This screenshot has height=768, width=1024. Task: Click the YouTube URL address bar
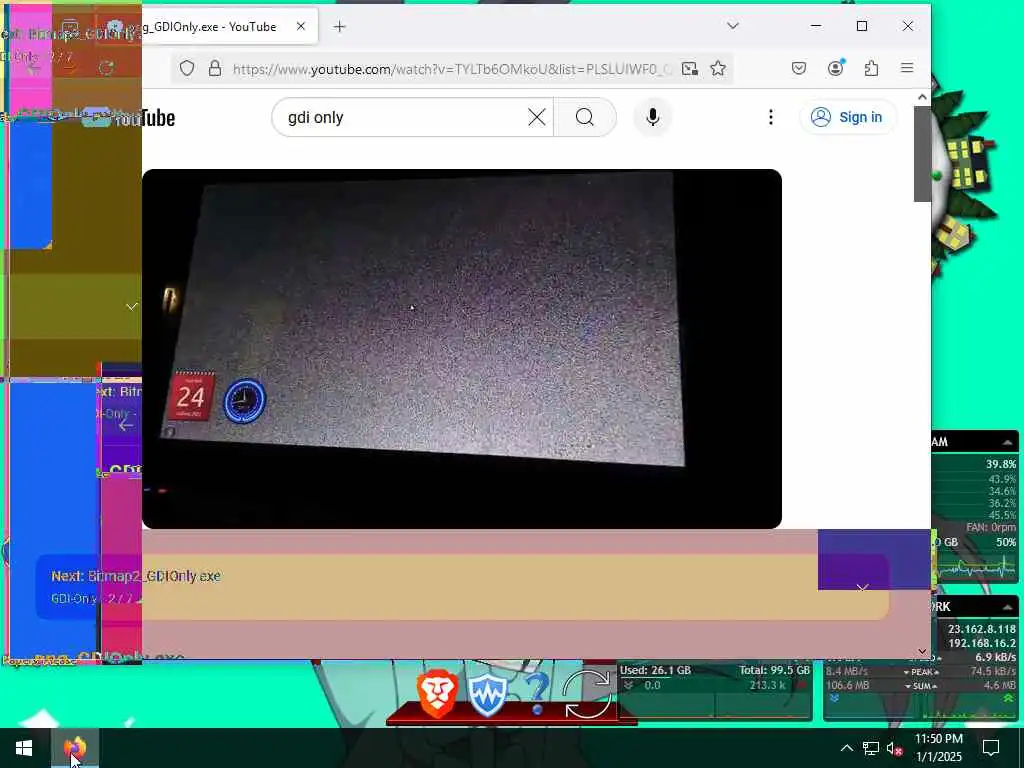click(x=451, y=69)
